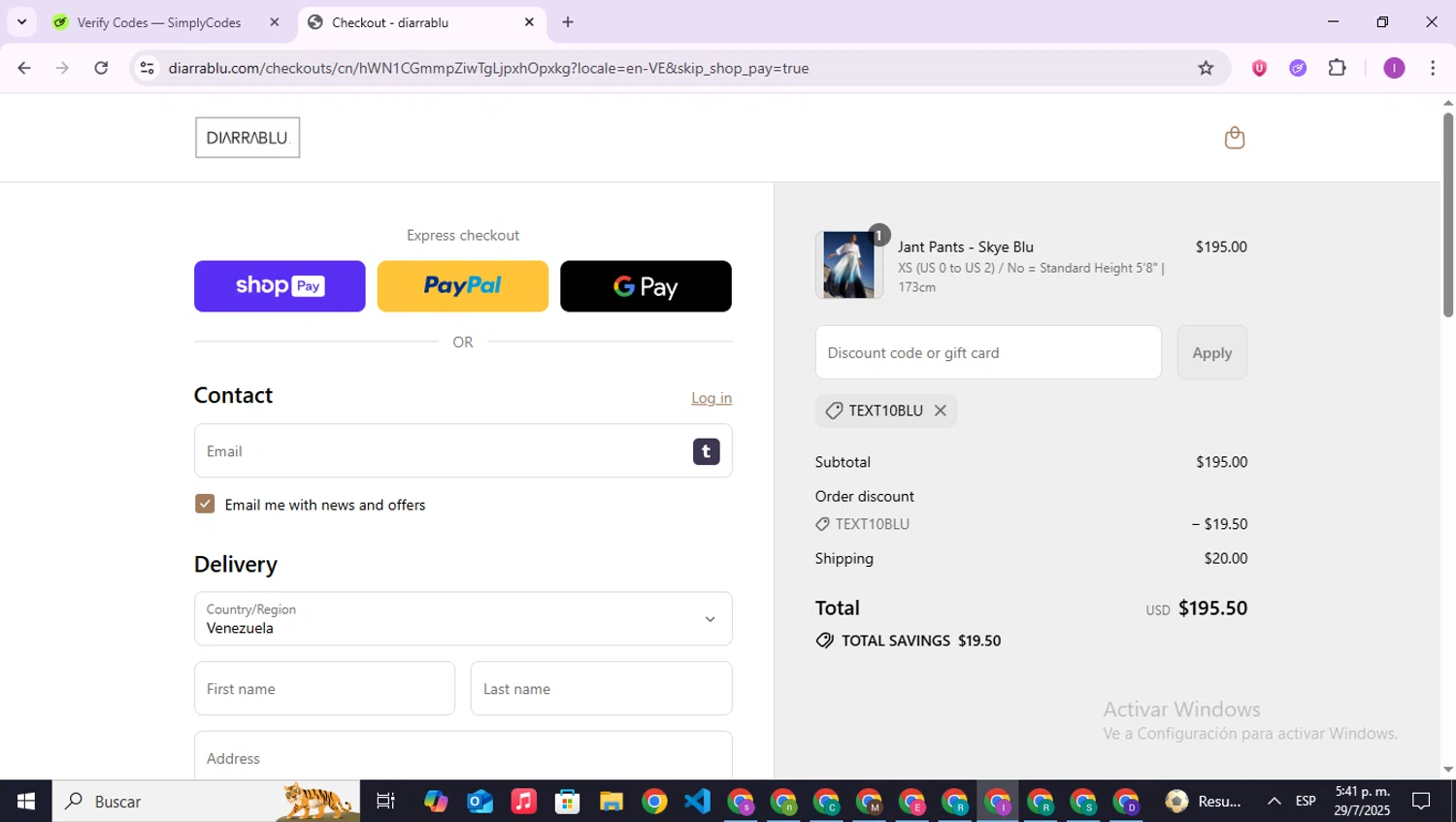Click the Jant Pants product thumbnail
The height and width of the screenshot is (822, 1456).
tap(848, 265)
